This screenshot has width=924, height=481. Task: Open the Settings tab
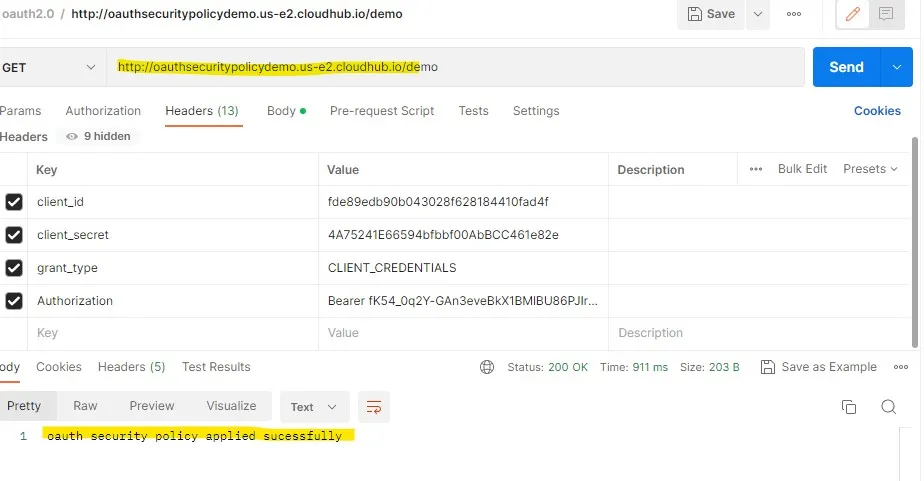pyautogui.click(x=536, y=111)
